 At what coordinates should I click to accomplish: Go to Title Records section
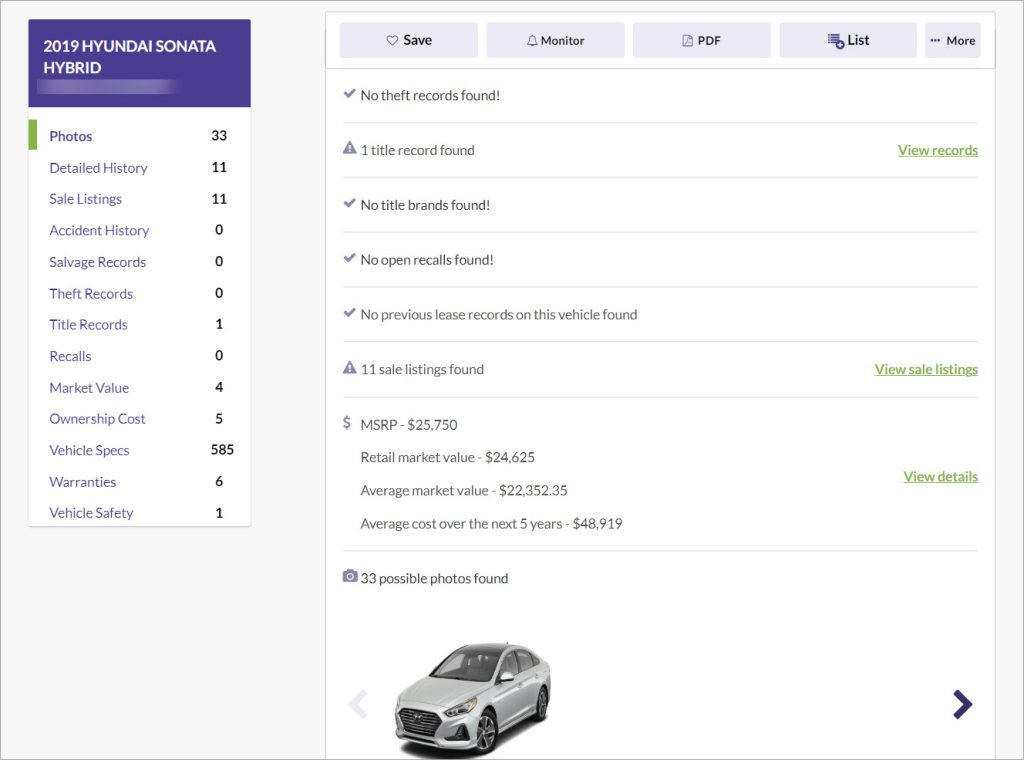pyautogui.click(x=88, y=325)
